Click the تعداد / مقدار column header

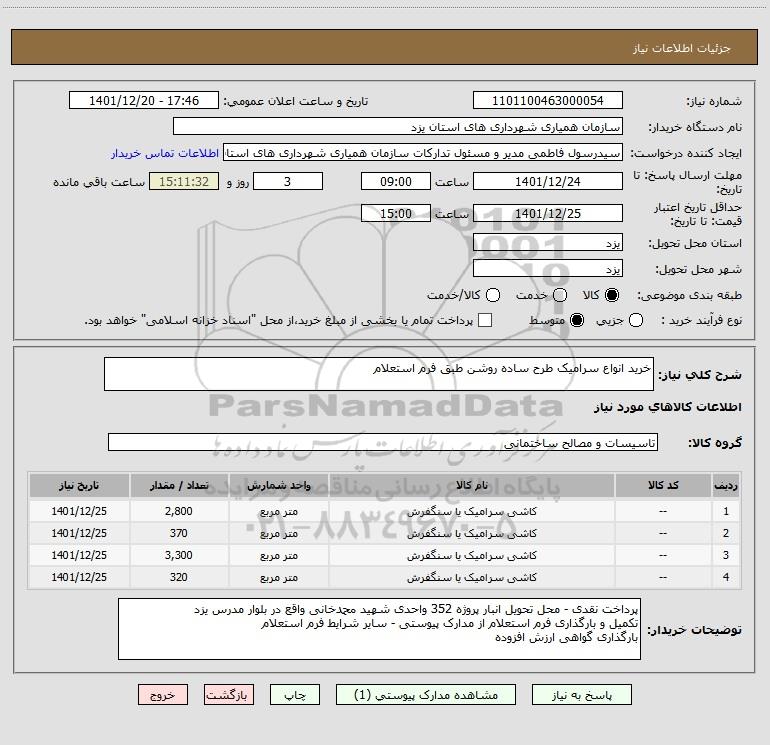(179, 486)
